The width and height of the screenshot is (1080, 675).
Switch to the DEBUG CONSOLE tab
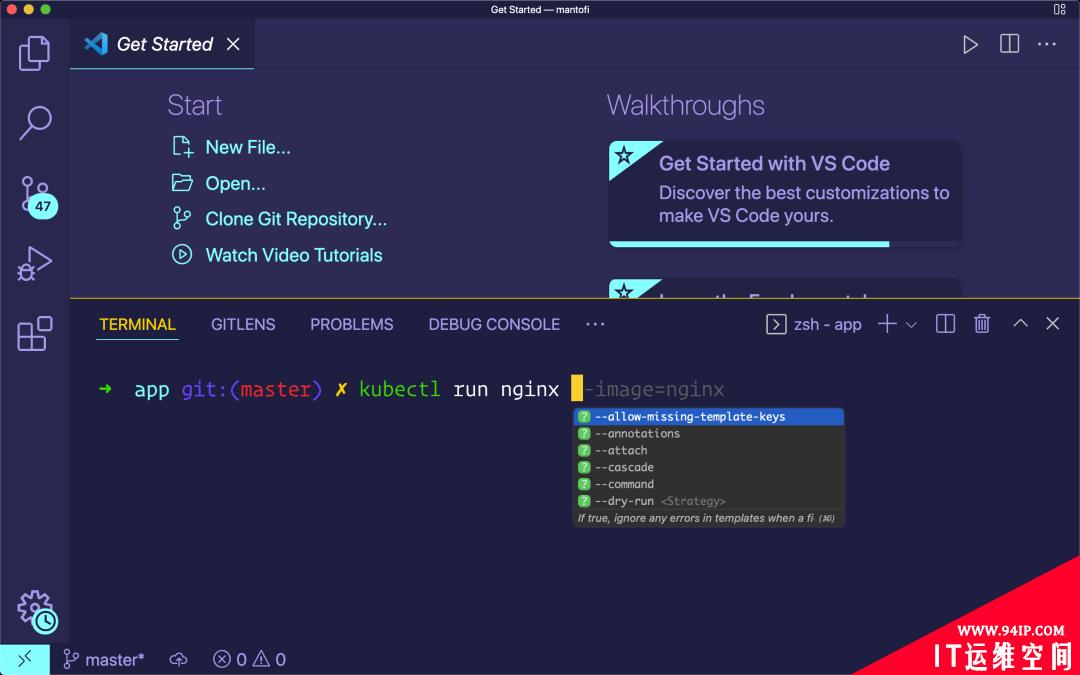click(494, 324)
